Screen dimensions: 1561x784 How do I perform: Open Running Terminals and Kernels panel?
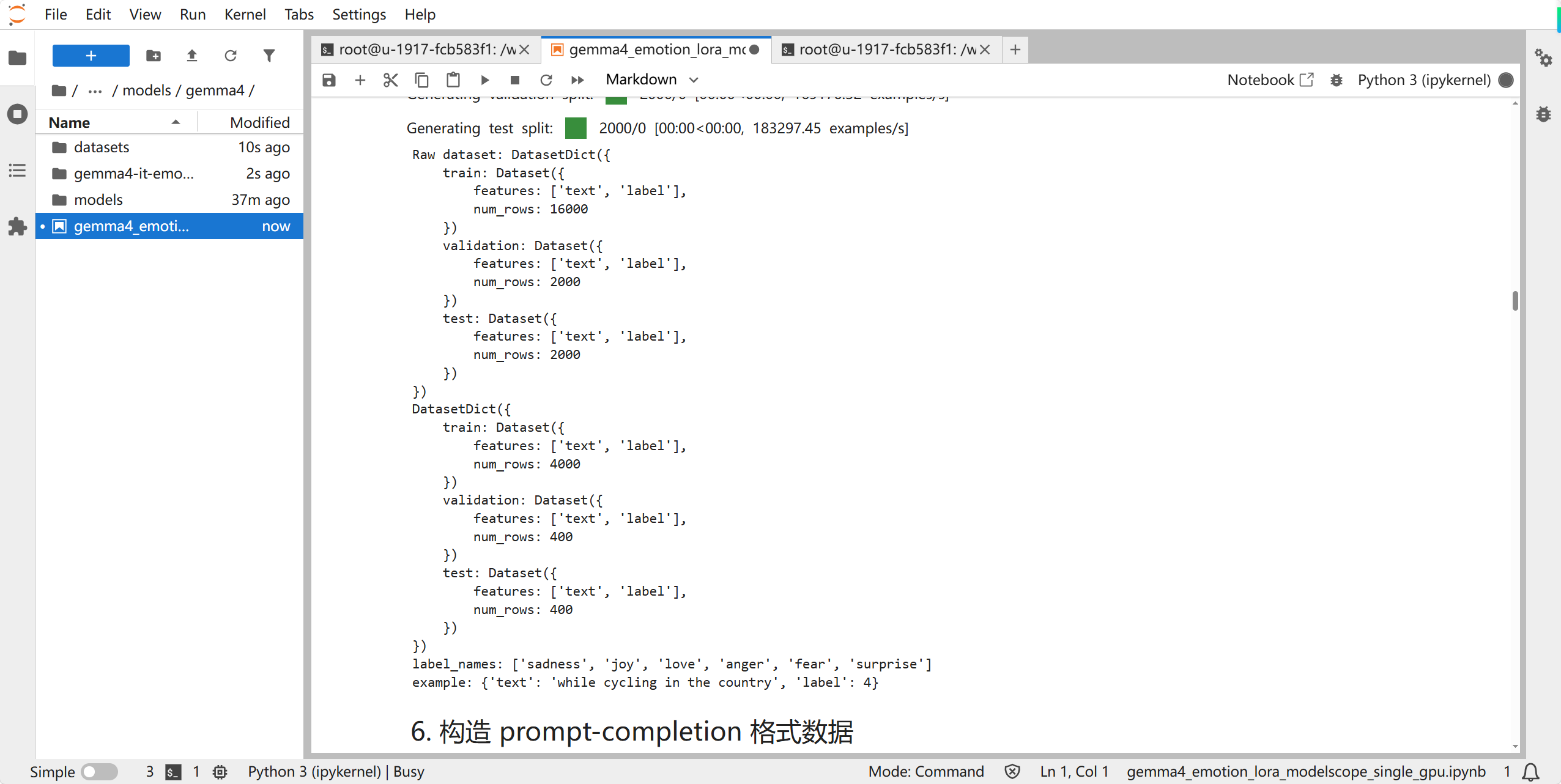(17, 114)
